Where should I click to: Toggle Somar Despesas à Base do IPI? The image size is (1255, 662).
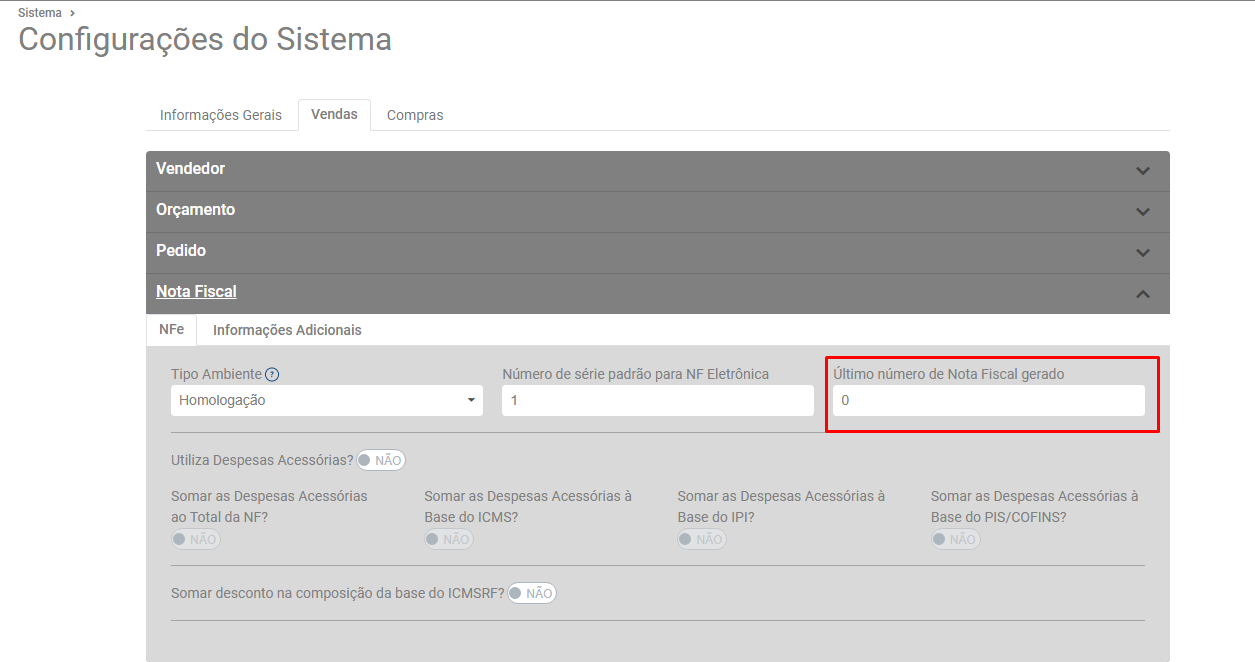(702, 539)
